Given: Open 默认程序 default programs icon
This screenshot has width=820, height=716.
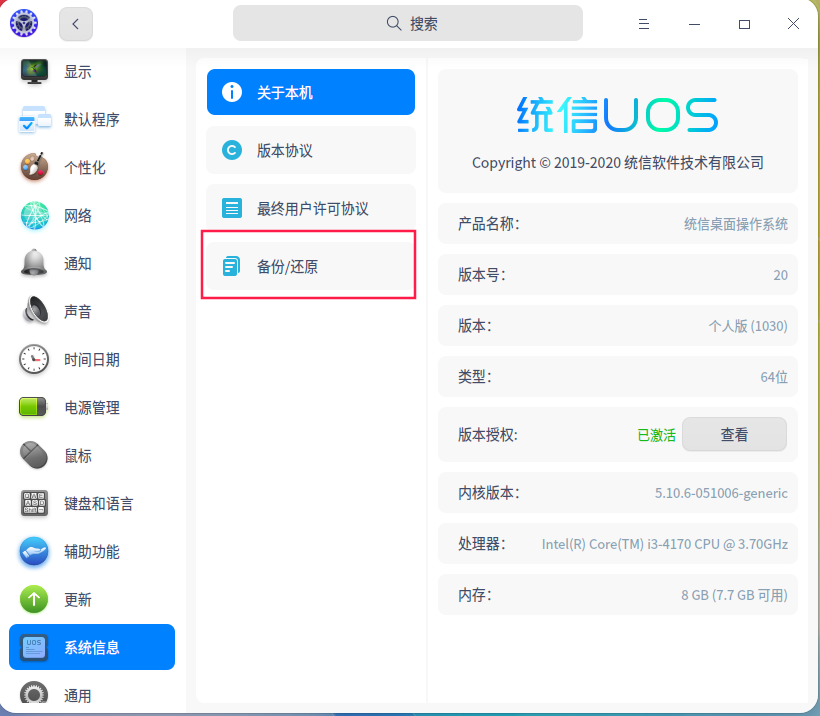Looking at the screenshot, I should click(x=35, y=120).
